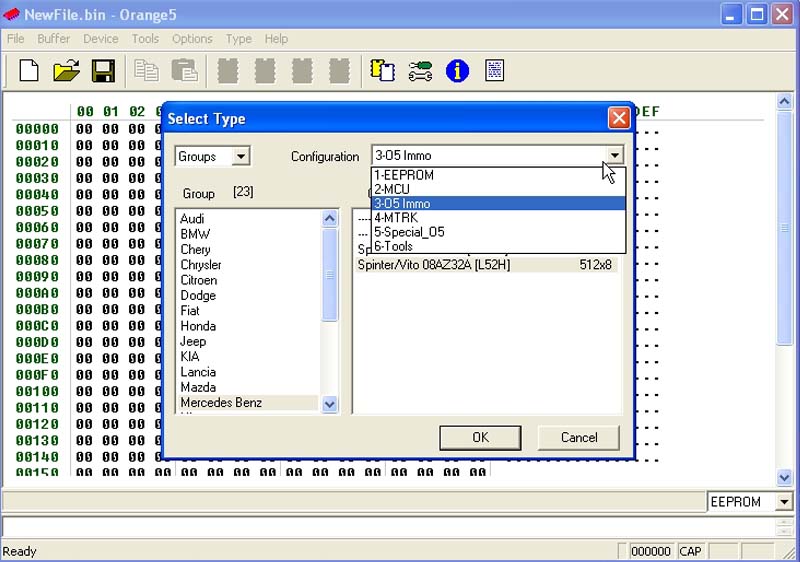The width and height of the screenshot is (800, 562).
Task: Click the fourth gray chip icon
Action: [x=339, y=70]
